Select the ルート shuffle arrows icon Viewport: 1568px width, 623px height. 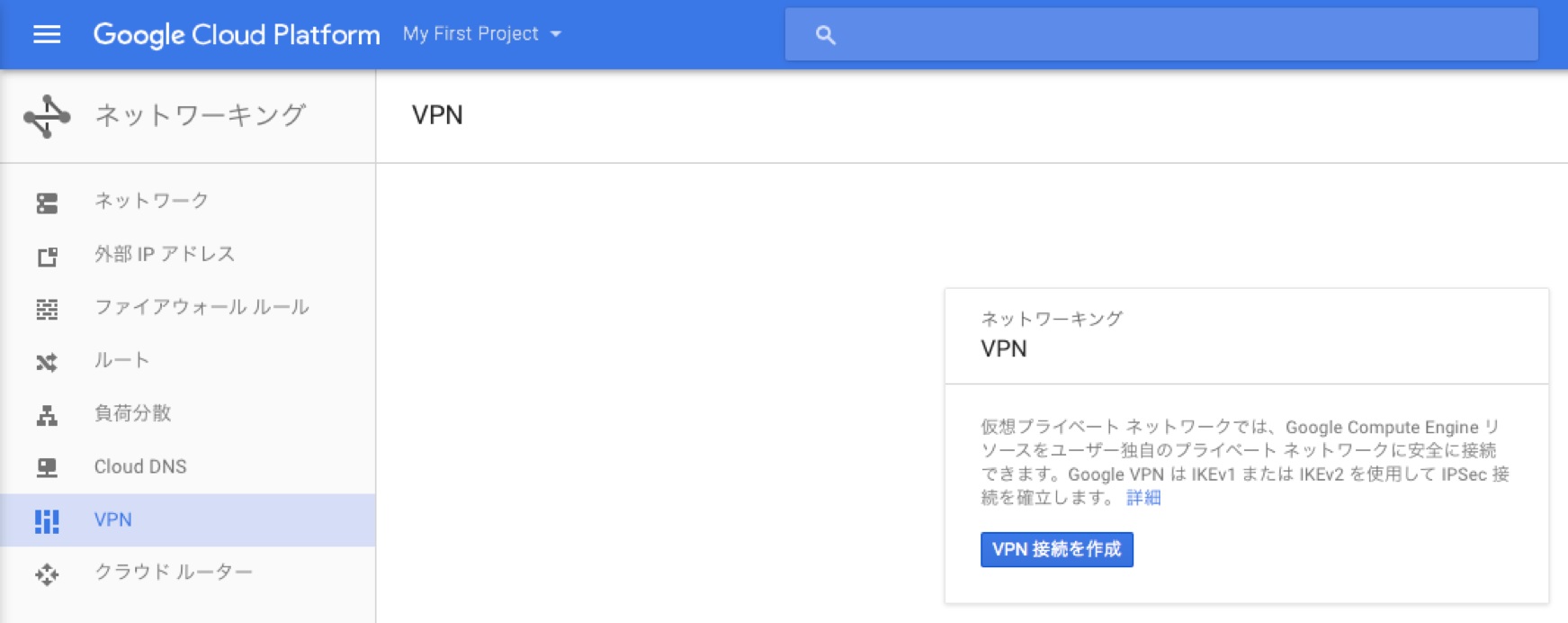(x=47, y=362)
